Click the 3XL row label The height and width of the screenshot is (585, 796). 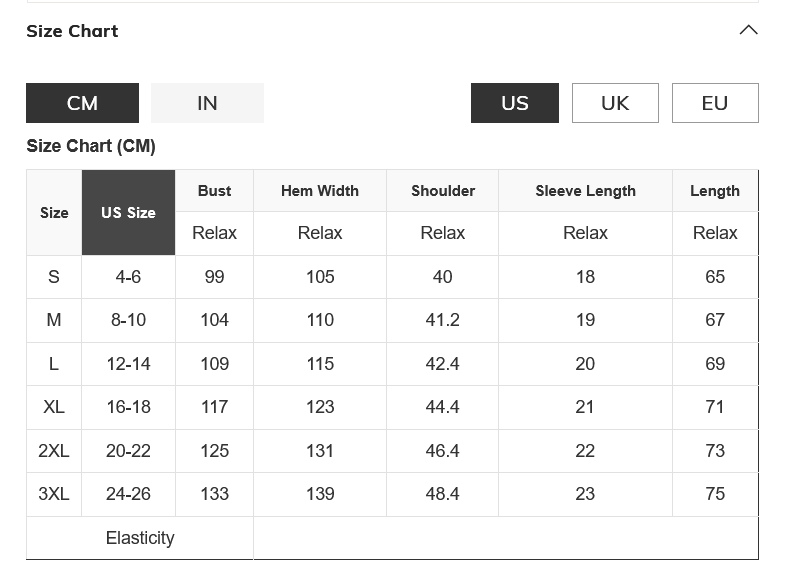pyautogui.click(x=54, y=494)
